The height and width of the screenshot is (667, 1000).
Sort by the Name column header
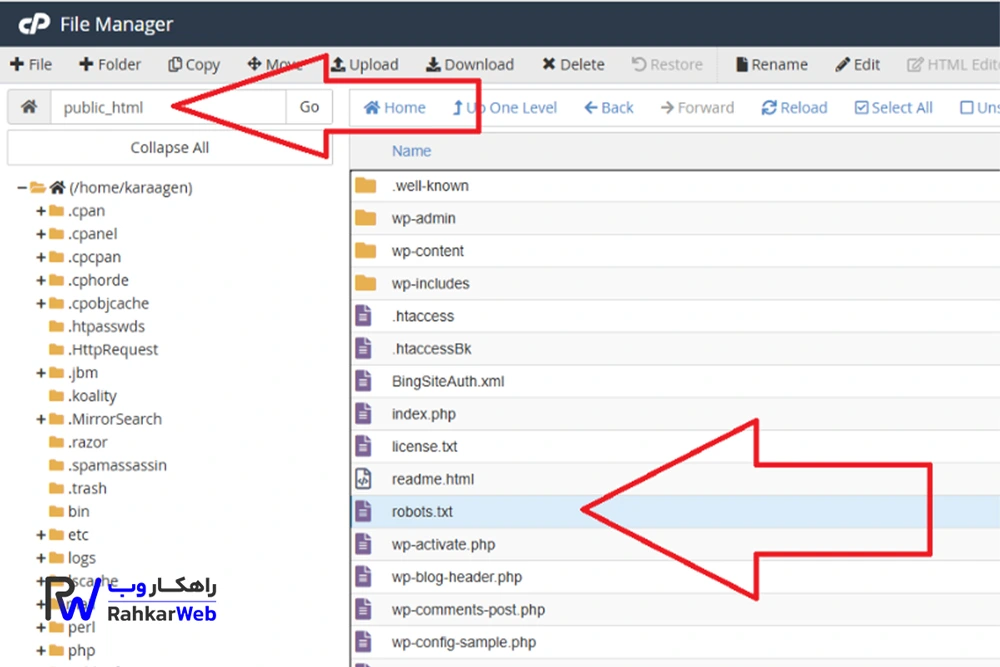[411, 151]
